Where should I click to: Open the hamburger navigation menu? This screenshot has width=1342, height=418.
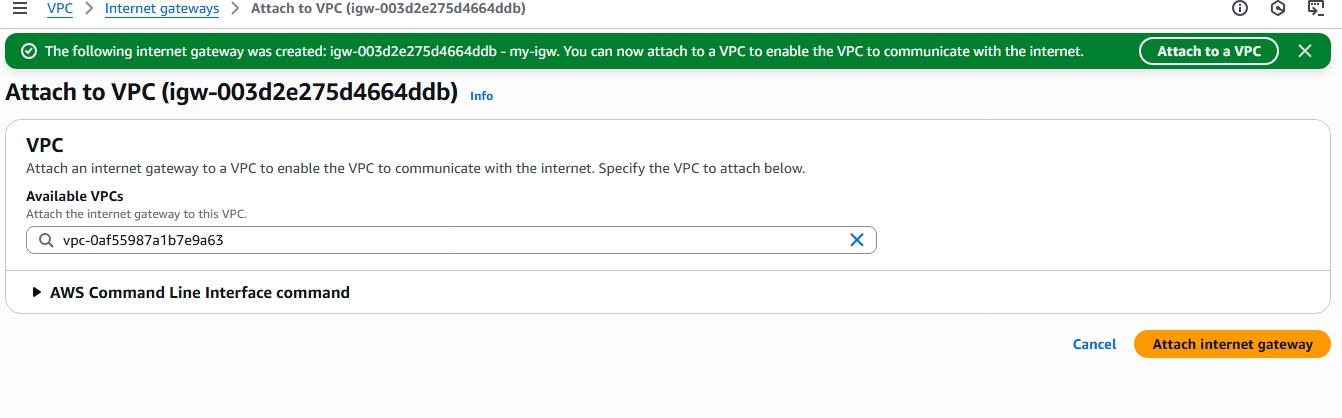[18, 9]
